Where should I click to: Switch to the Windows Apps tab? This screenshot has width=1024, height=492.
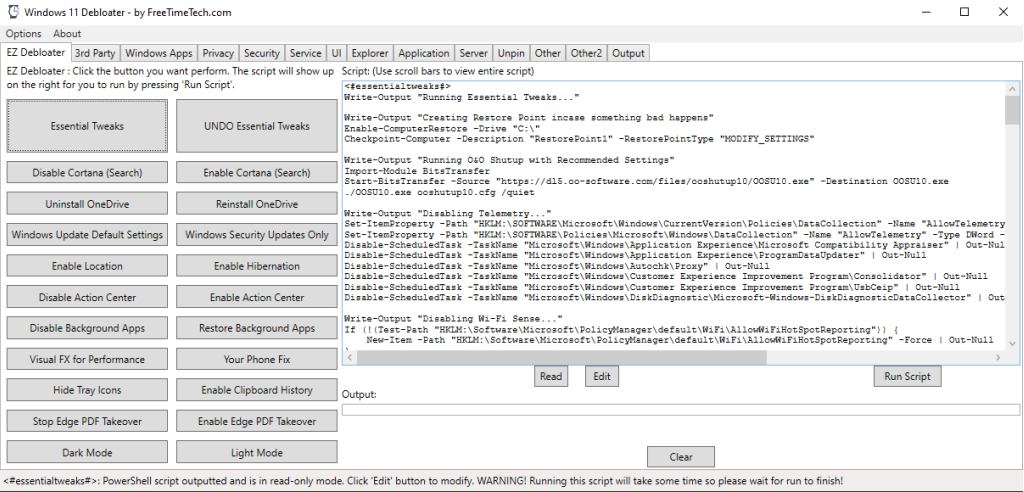(159, 54)
